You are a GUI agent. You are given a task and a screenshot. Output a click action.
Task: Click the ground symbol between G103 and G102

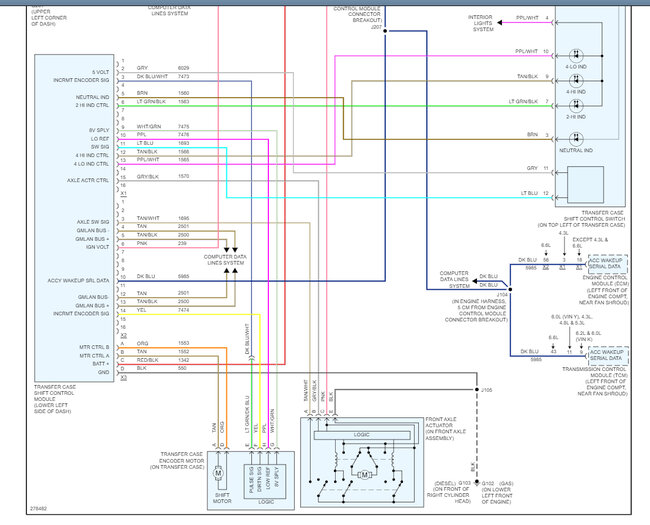[x=477, y=483]
